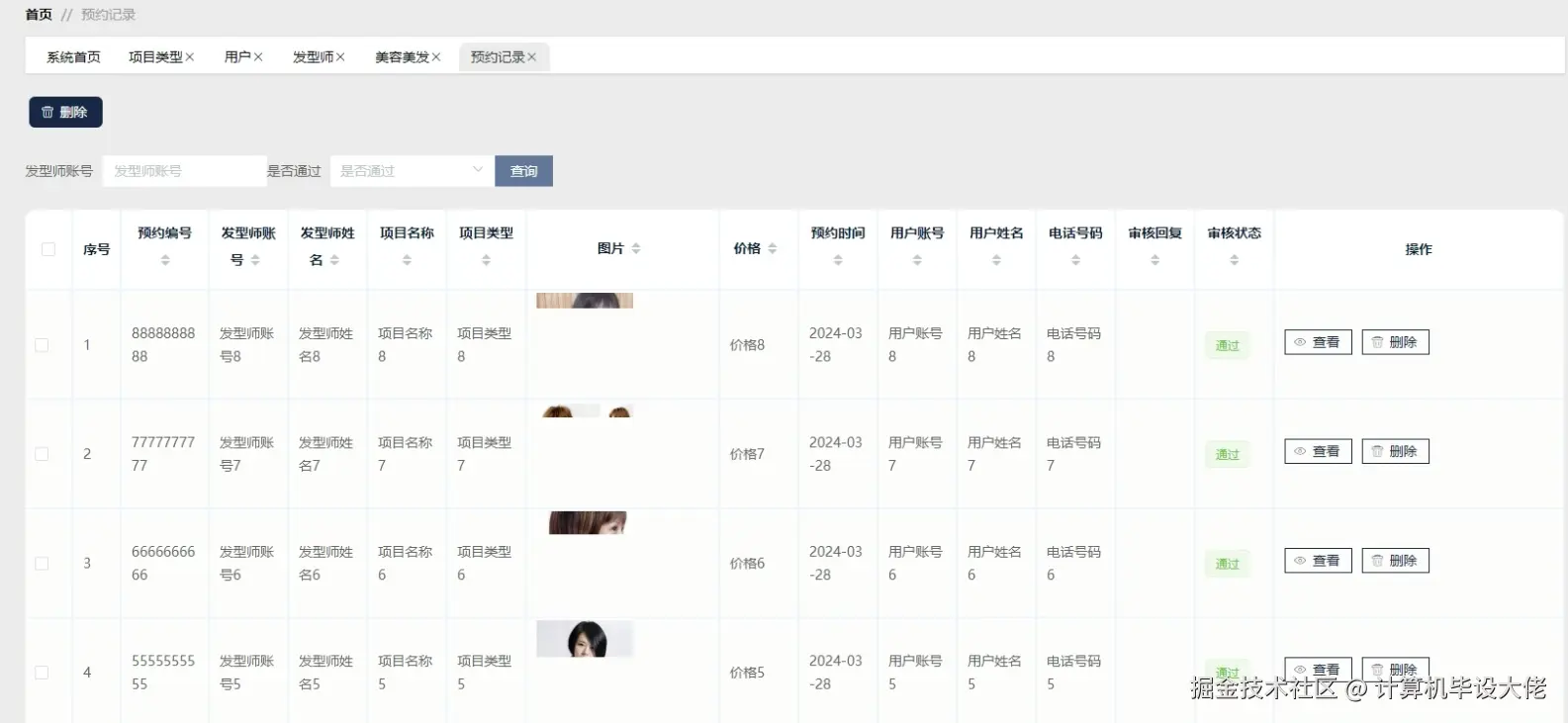Sort by 项目名称 column sort arrows

407,260
